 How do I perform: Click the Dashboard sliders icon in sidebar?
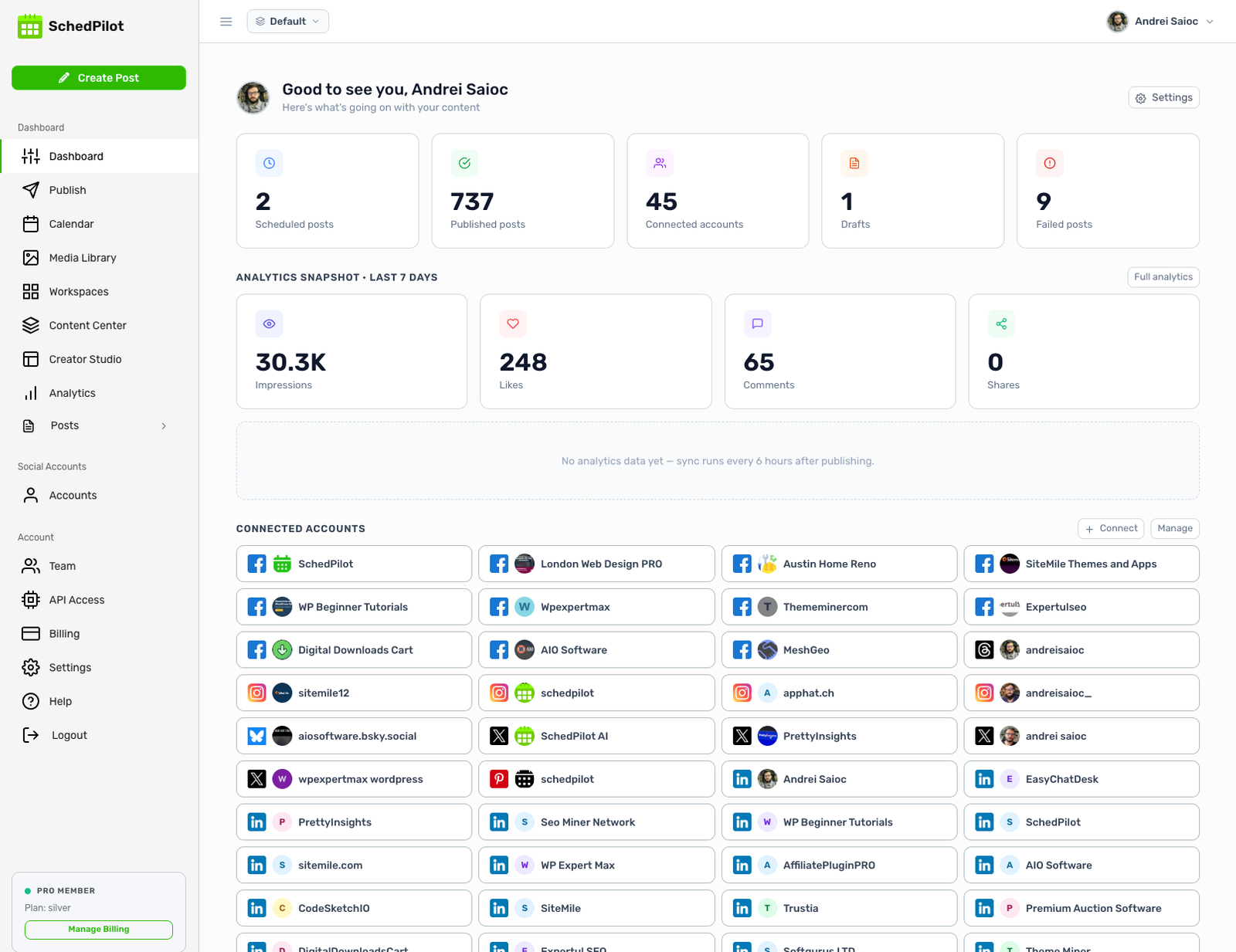[31, 156]
